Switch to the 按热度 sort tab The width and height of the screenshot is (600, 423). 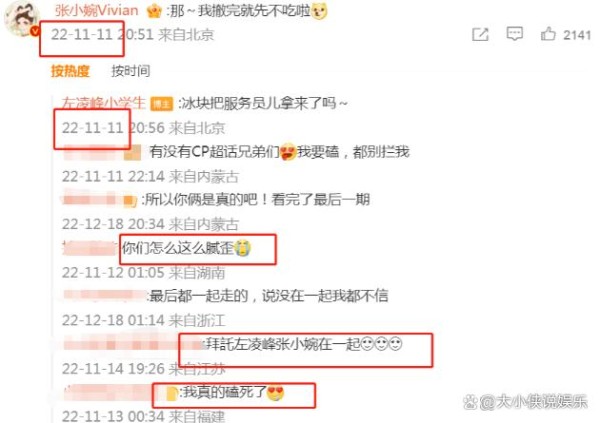pyautogui.click(x=70, y=71)
